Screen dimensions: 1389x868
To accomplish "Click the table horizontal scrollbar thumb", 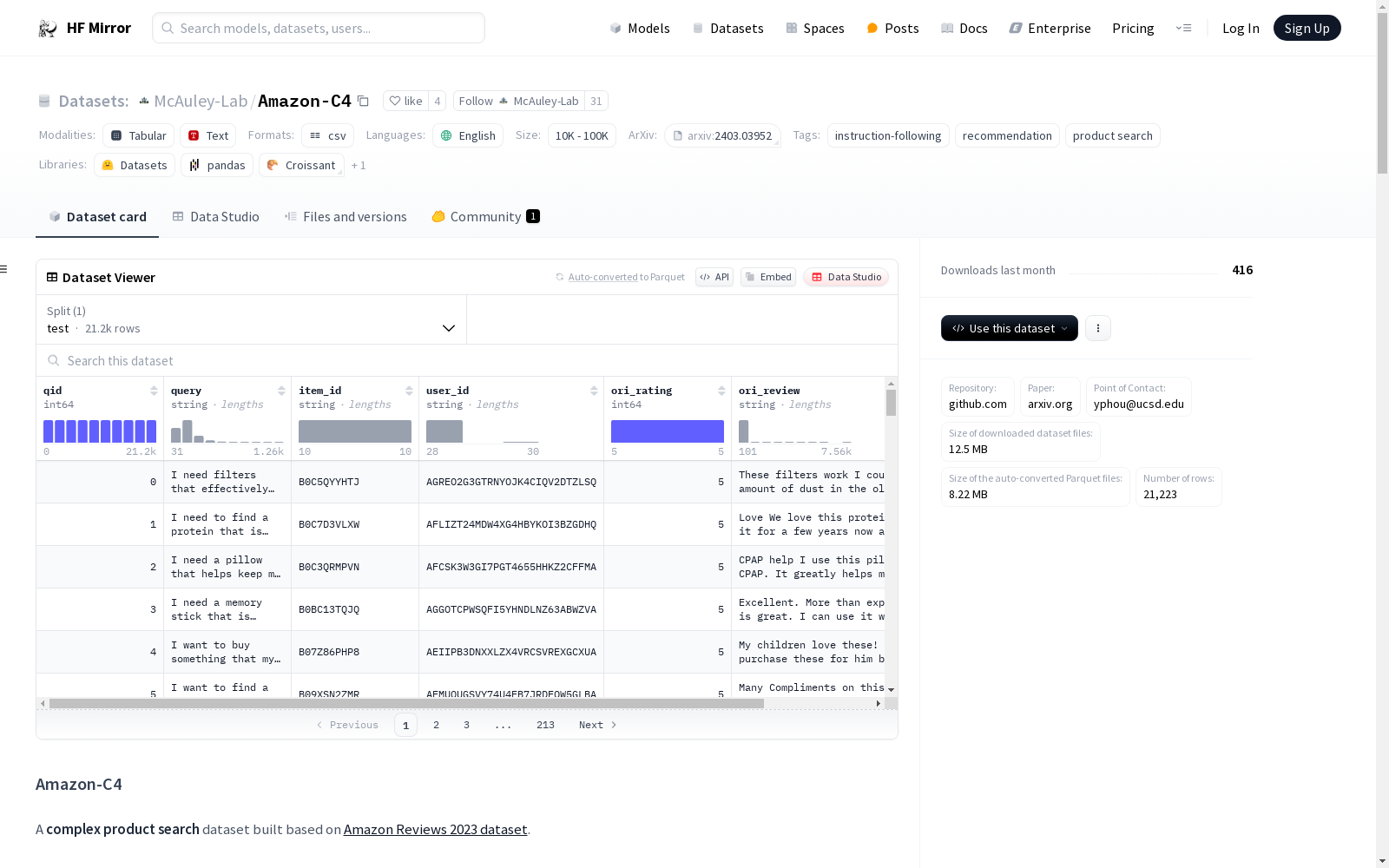I will tap(406, 703).
